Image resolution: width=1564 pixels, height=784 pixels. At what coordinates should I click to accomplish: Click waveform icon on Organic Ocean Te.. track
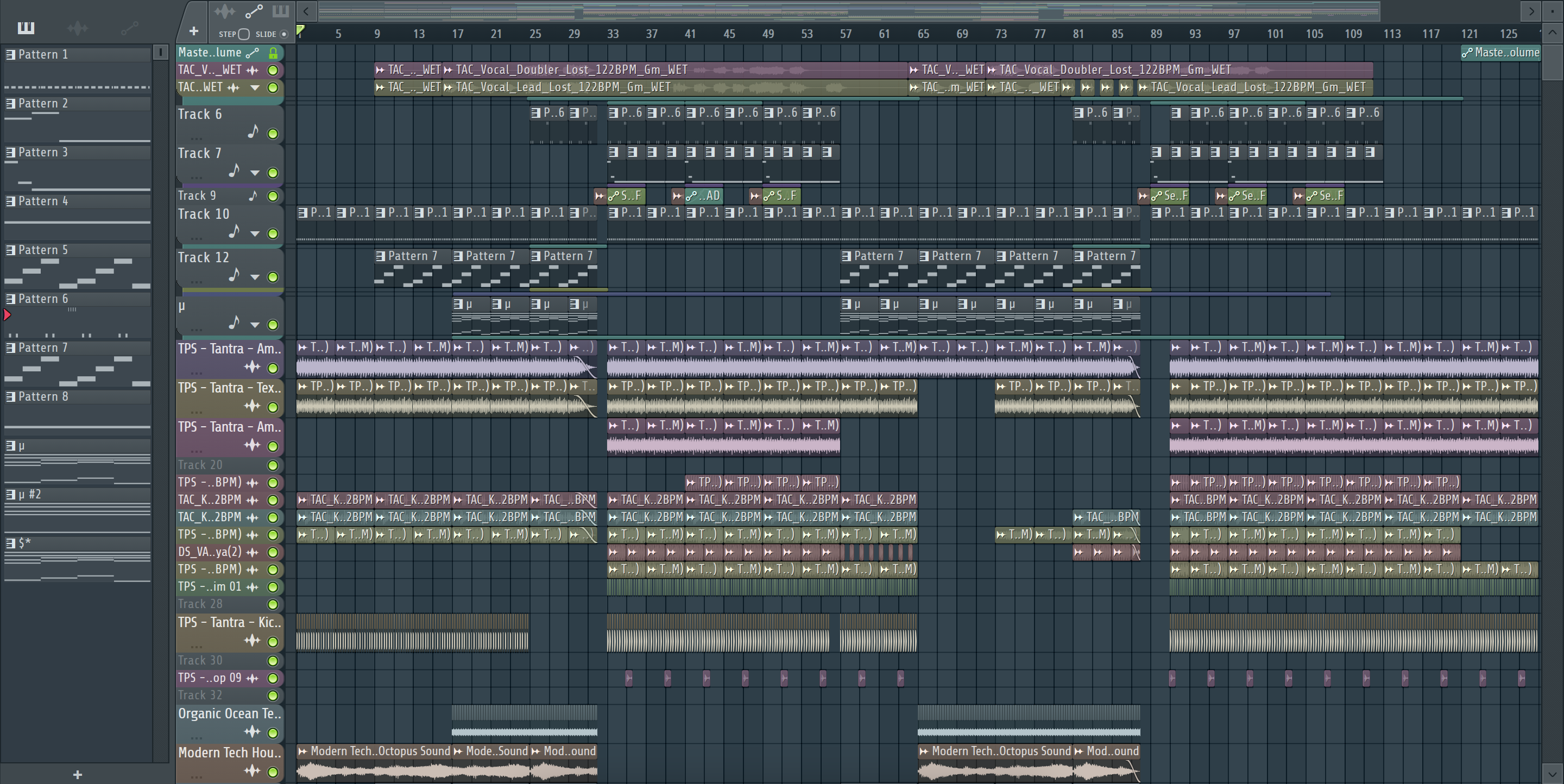click(x=252, y=732)
